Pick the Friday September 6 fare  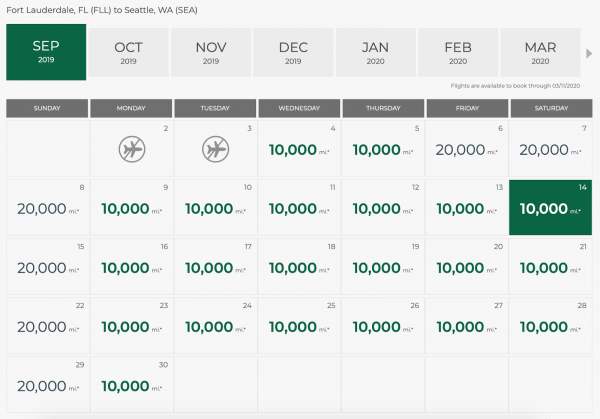[x=467, y=150]
